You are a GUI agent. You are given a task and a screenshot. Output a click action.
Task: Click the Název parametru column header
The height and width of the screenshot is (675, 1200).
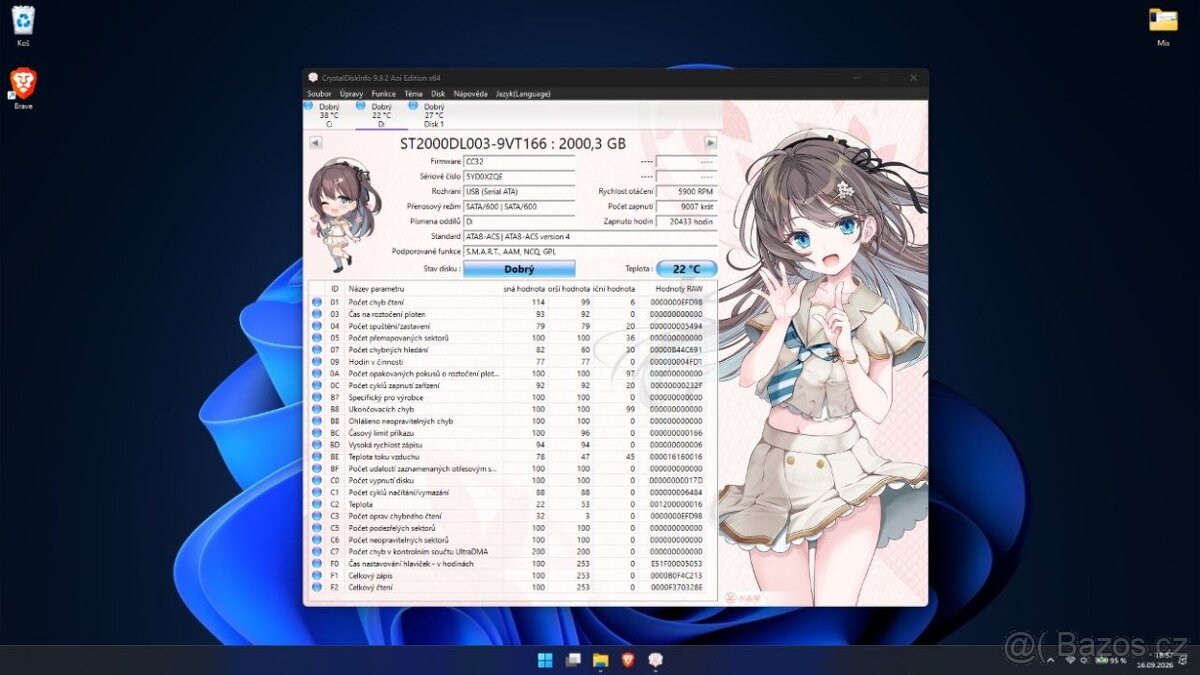422,289
